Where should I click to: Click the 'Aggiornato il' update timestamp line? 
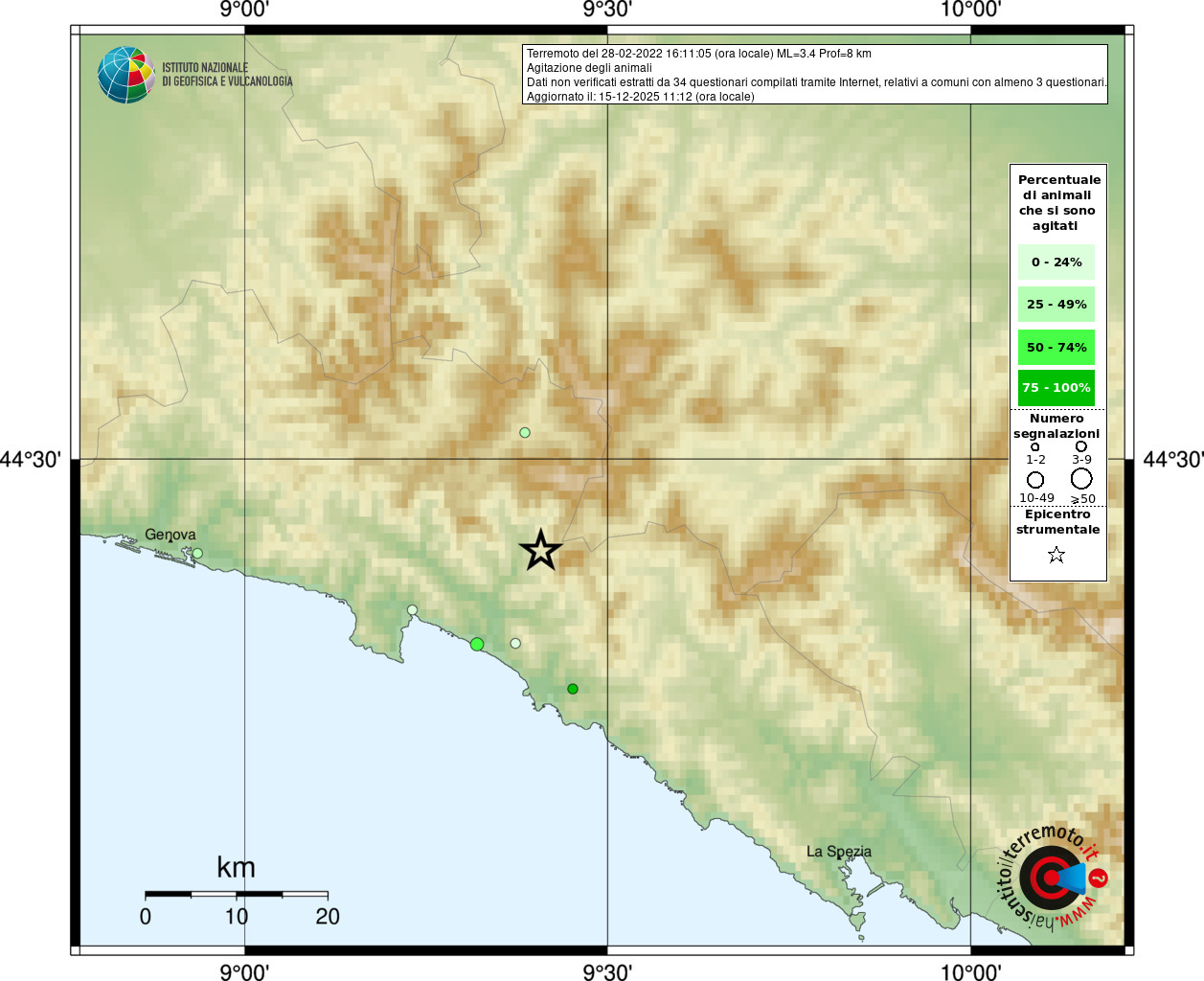pos(641,97)
